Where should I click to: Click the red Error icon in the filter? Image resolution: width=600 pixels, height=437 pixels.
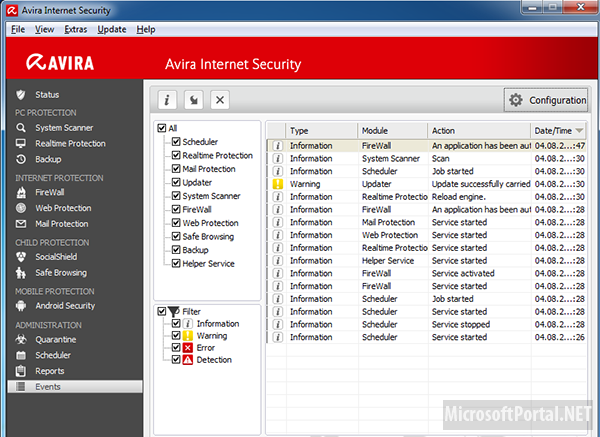(188, 347)
